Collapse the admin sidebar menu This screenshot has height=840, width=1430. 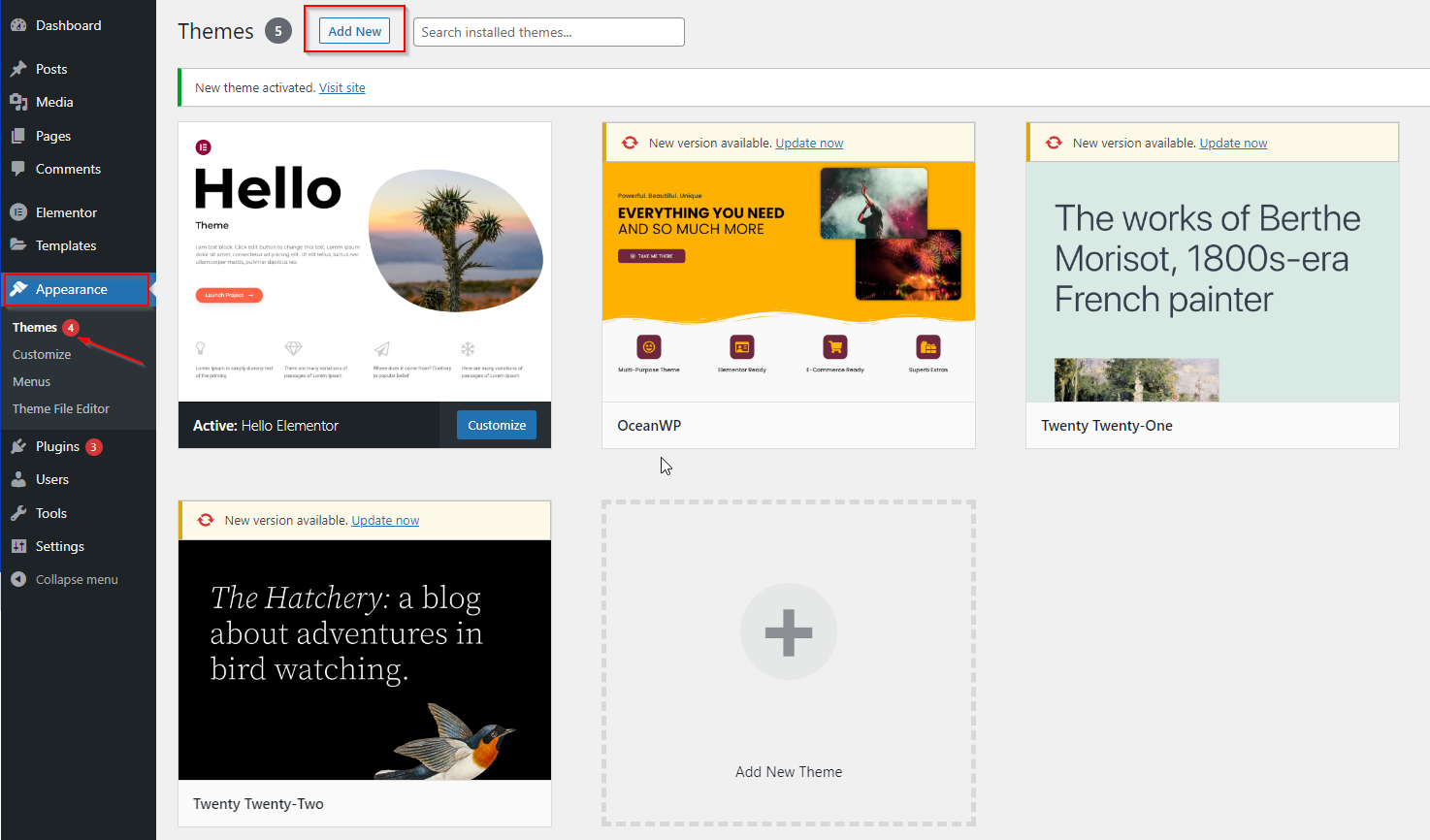78,579
